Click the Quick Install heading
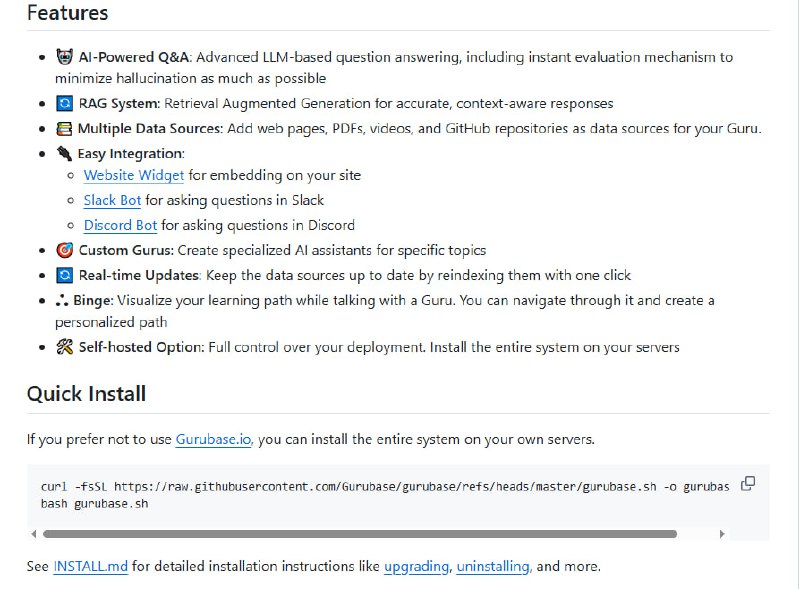Screen dimensions: 800x589 (86, 393)
